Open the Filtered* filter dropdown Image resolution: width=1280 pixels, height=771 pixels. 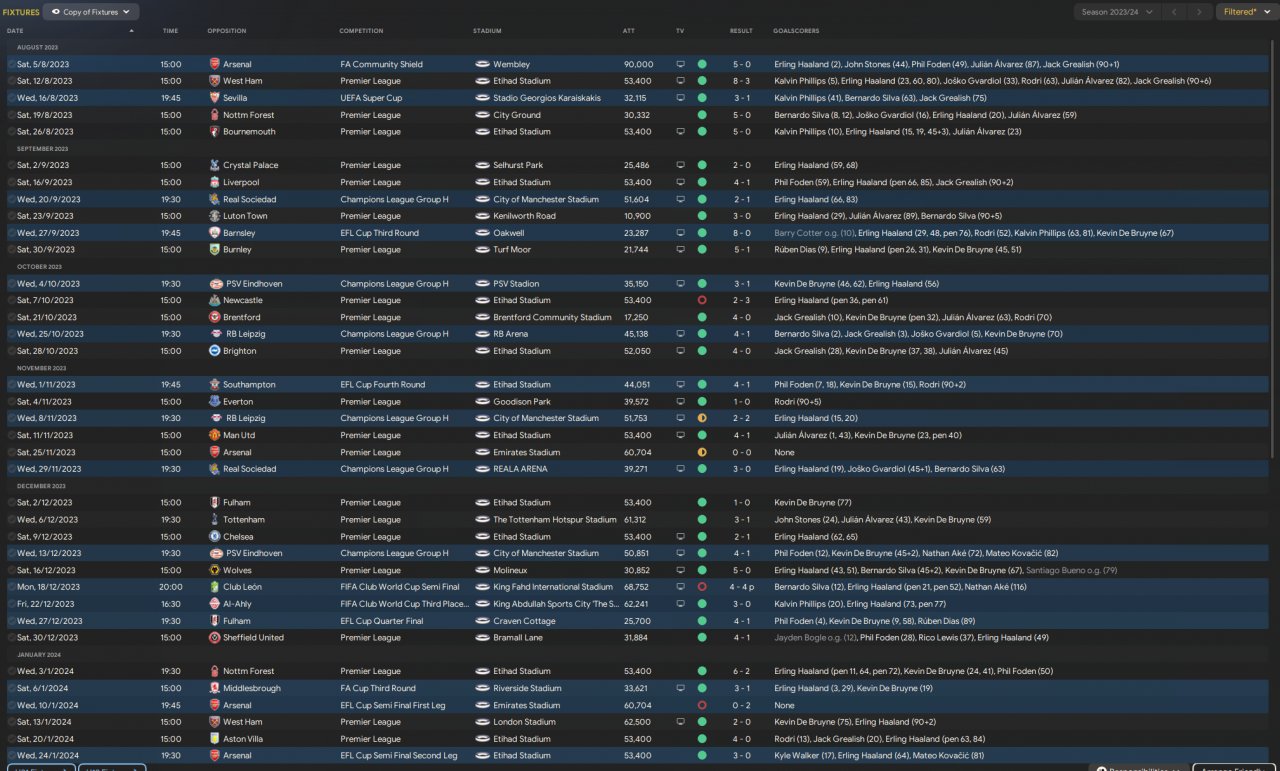pos(1245,12)
